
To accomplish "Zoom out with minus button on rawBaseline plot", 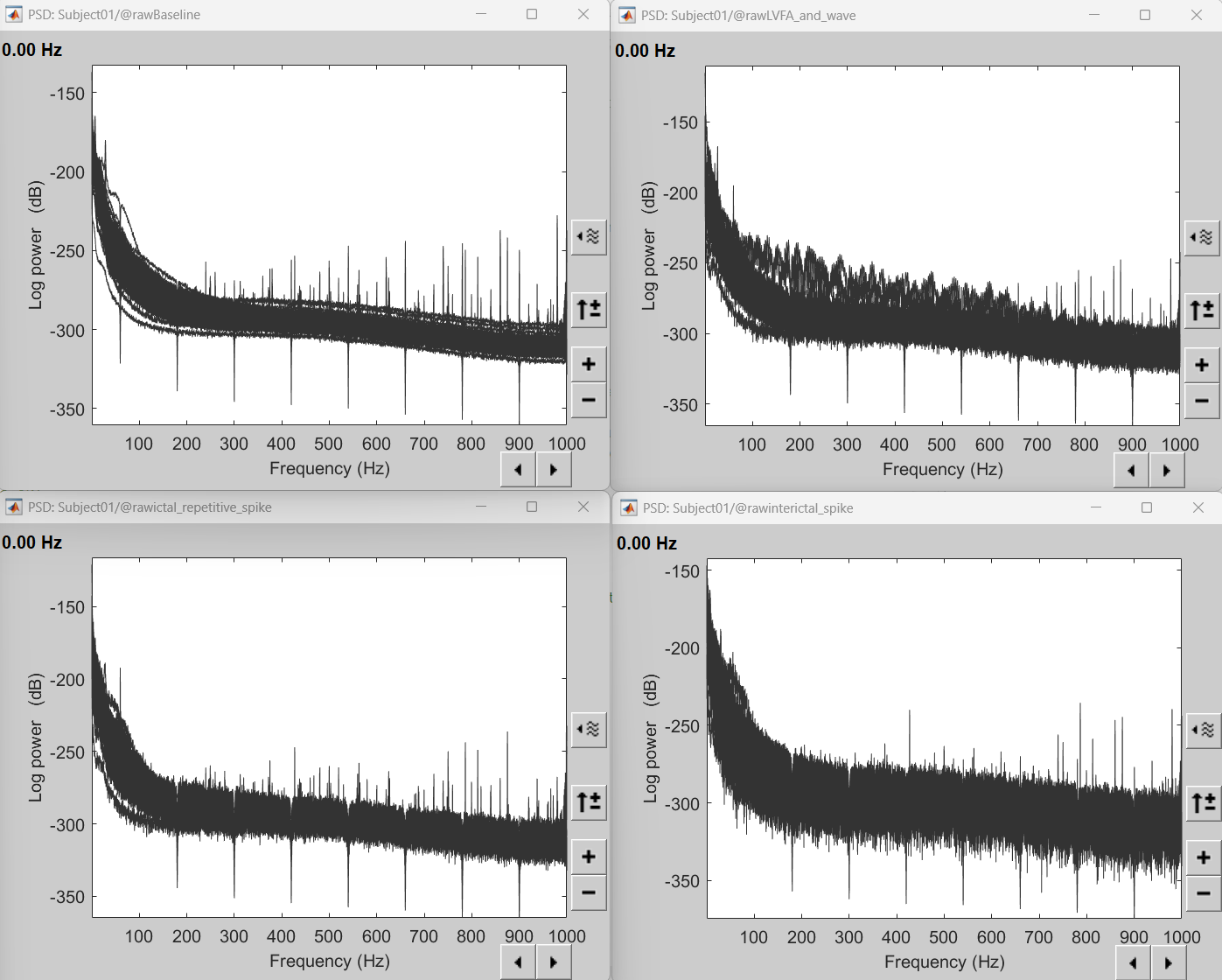I will pyautogui.click(x=589, y=401).
